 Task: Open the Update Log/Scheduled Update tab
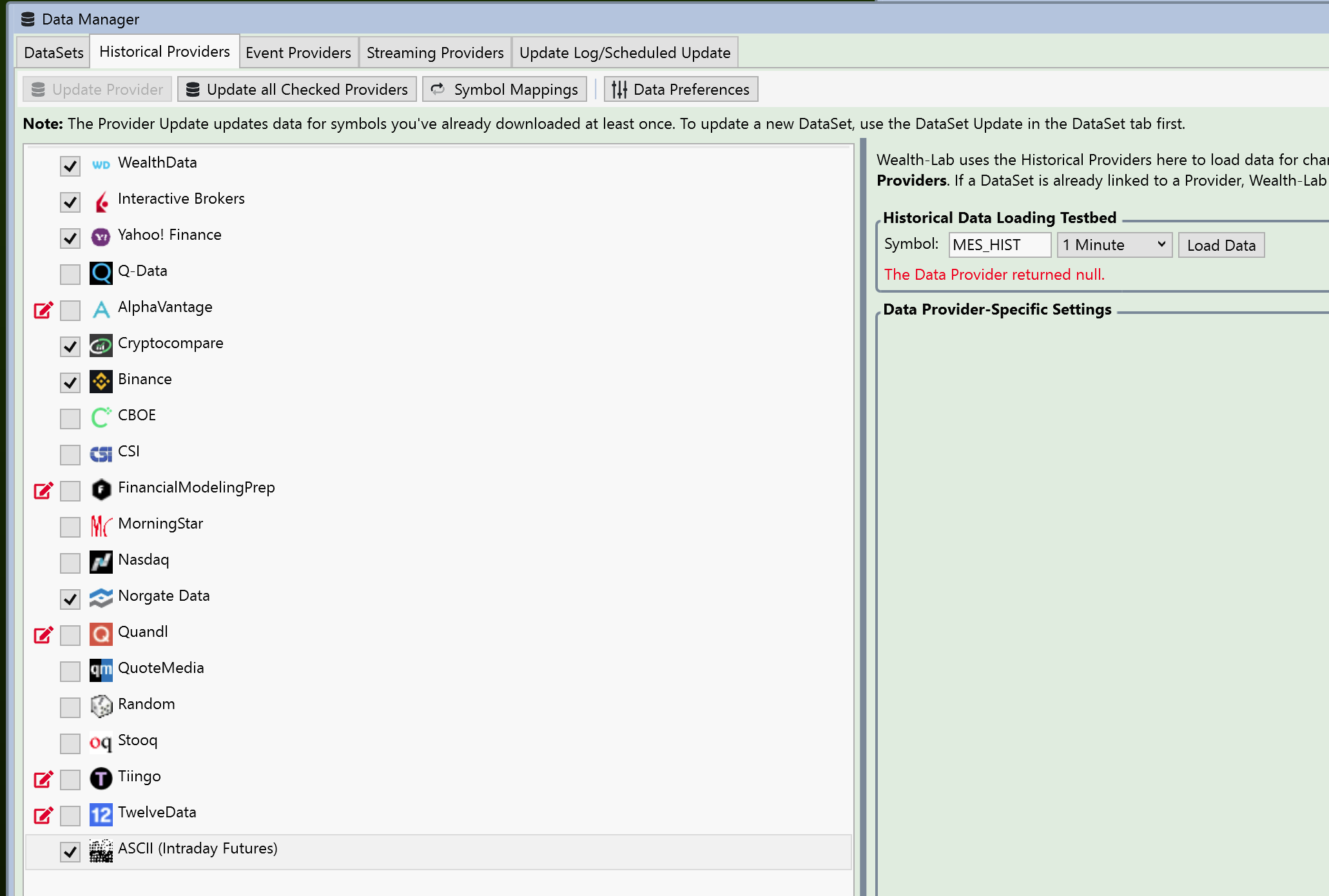point(625,52)
